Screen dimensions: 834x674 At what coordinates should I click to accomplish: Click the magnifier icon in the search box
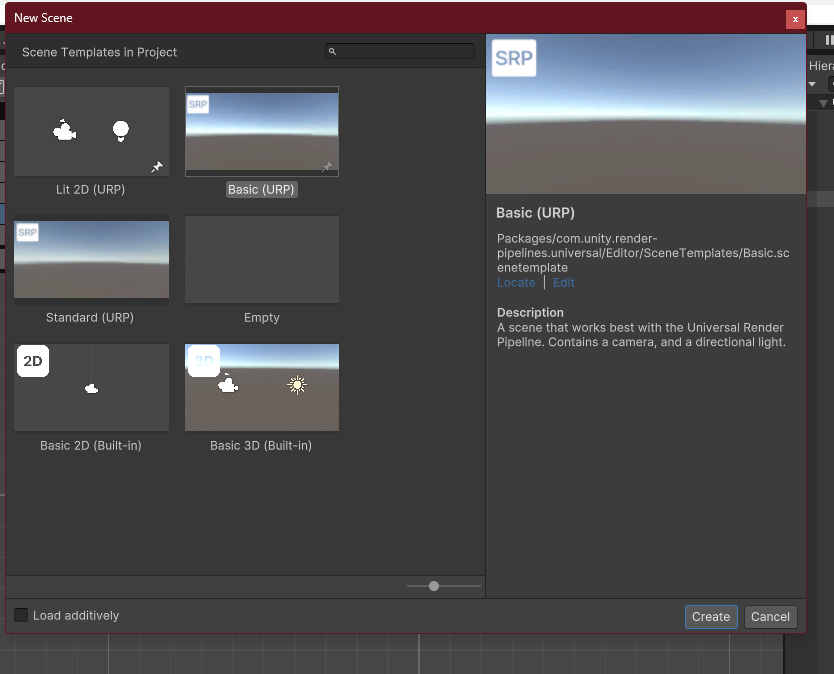(332, 52)
